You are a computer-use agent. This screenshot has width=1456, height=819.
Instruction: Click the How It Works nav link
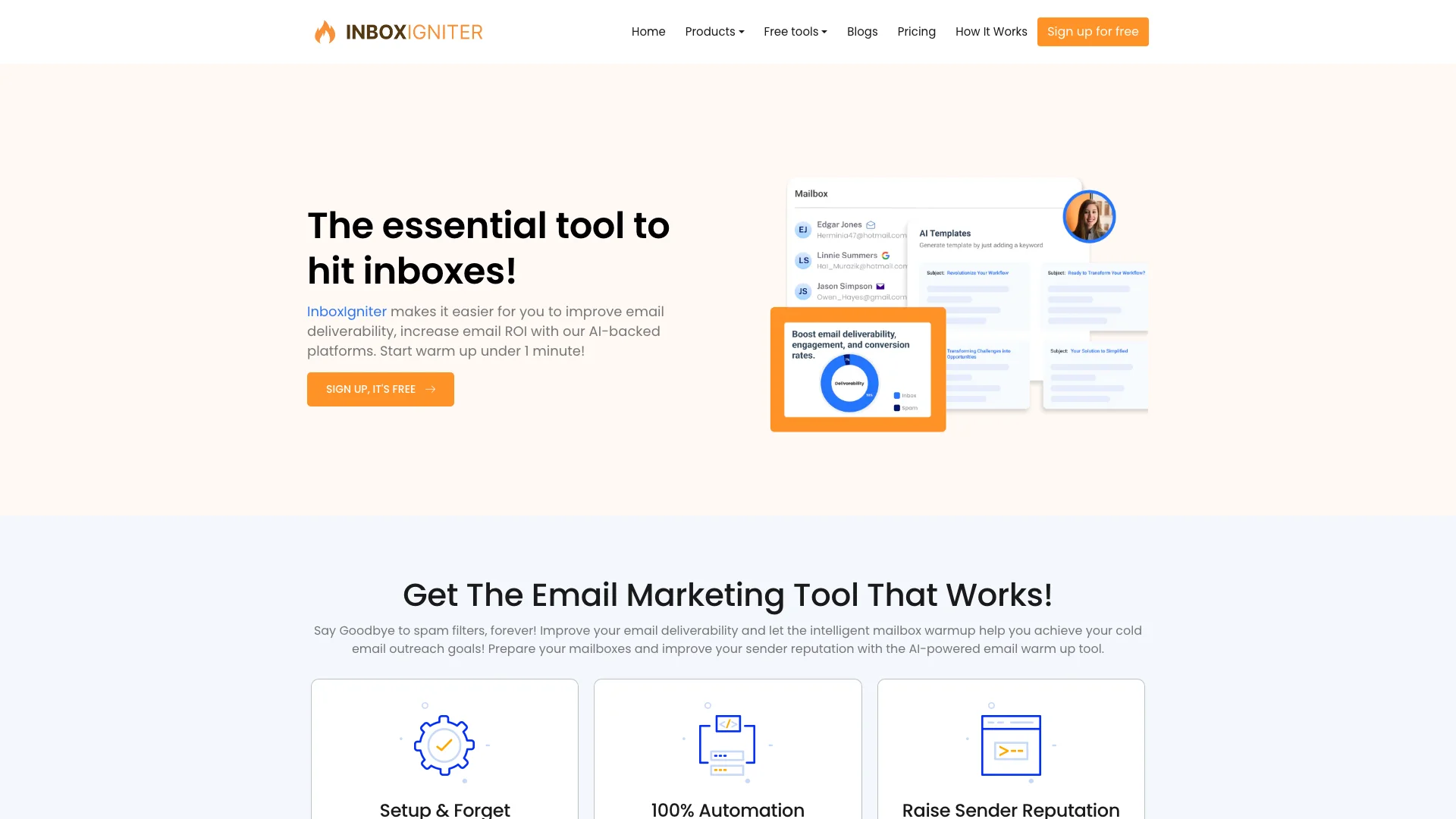[991, 31]
